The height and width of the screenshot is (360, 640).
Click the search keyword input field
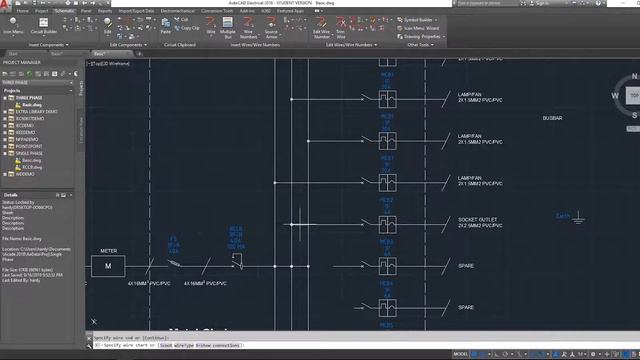[487, 3]
